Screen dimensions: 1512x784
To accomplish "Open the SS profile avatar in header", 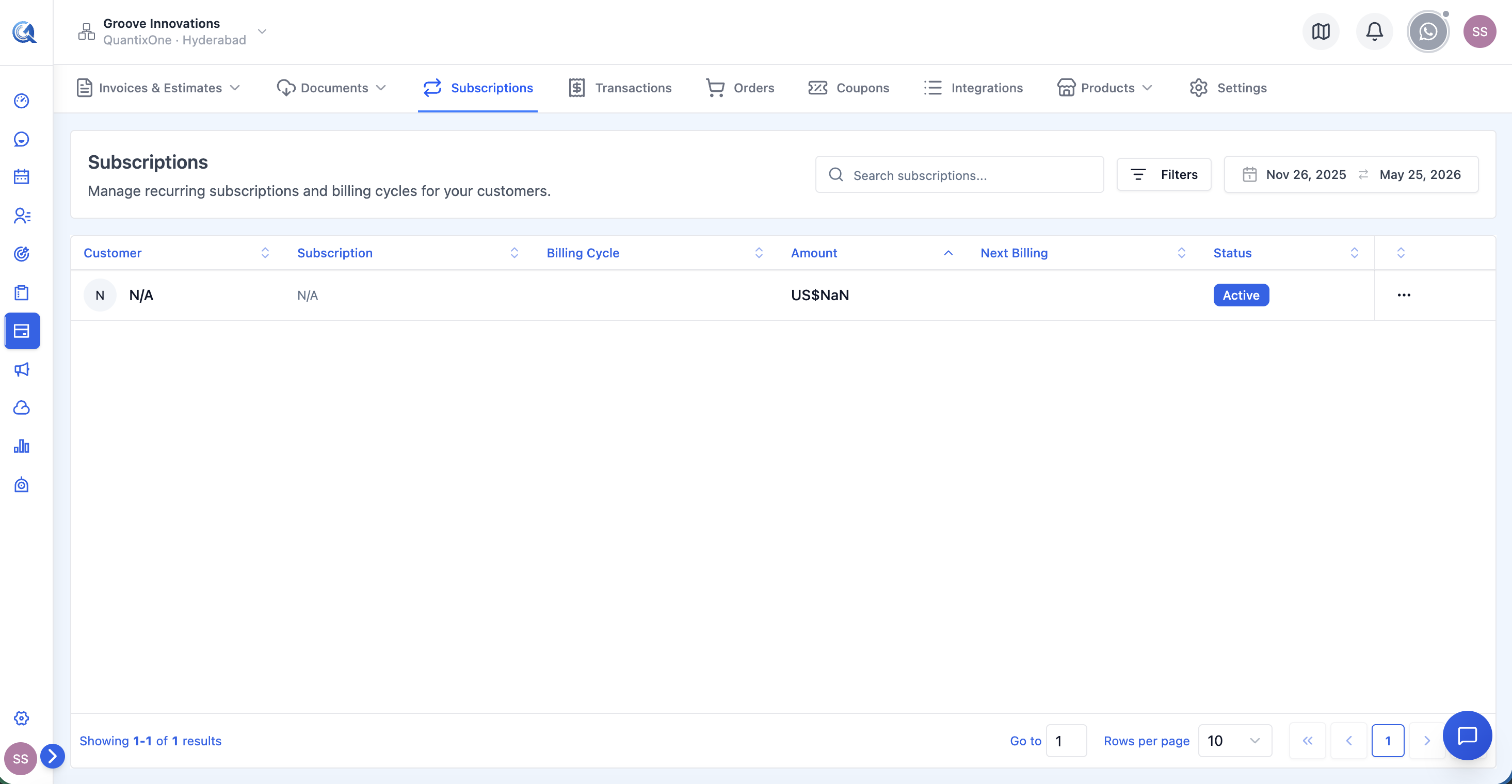I will (1479, 31).
